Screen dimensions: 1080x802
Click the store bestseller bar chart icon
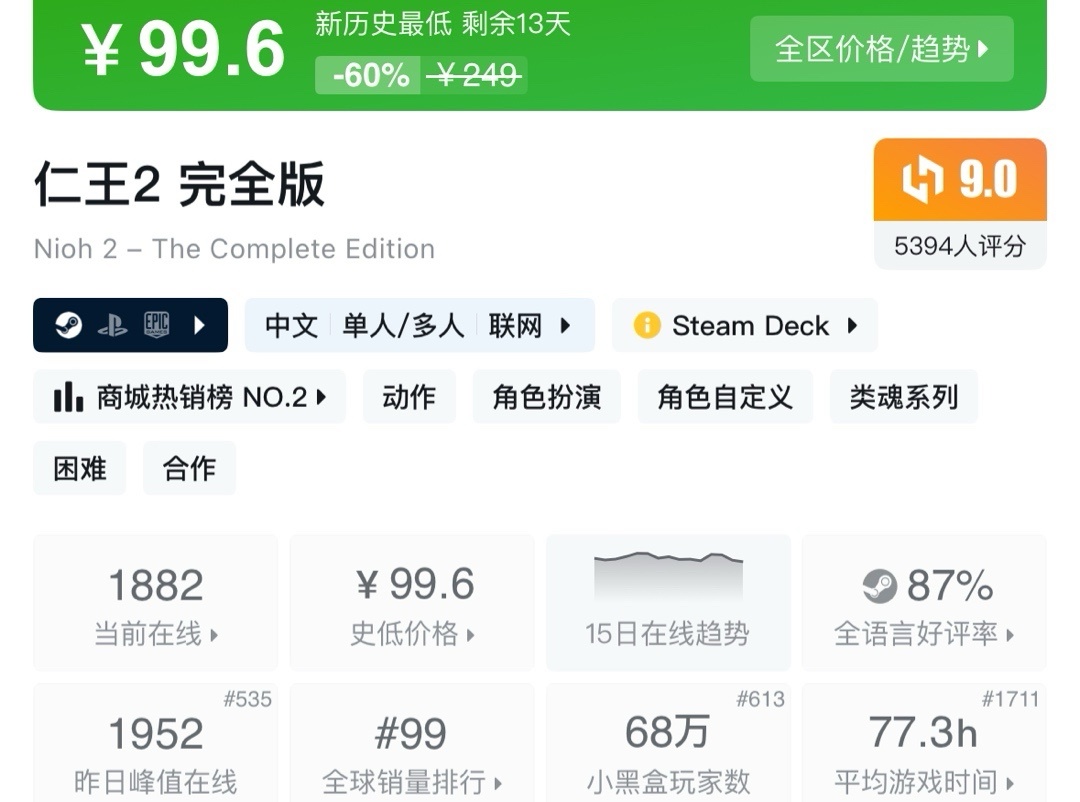coord(68,397)
